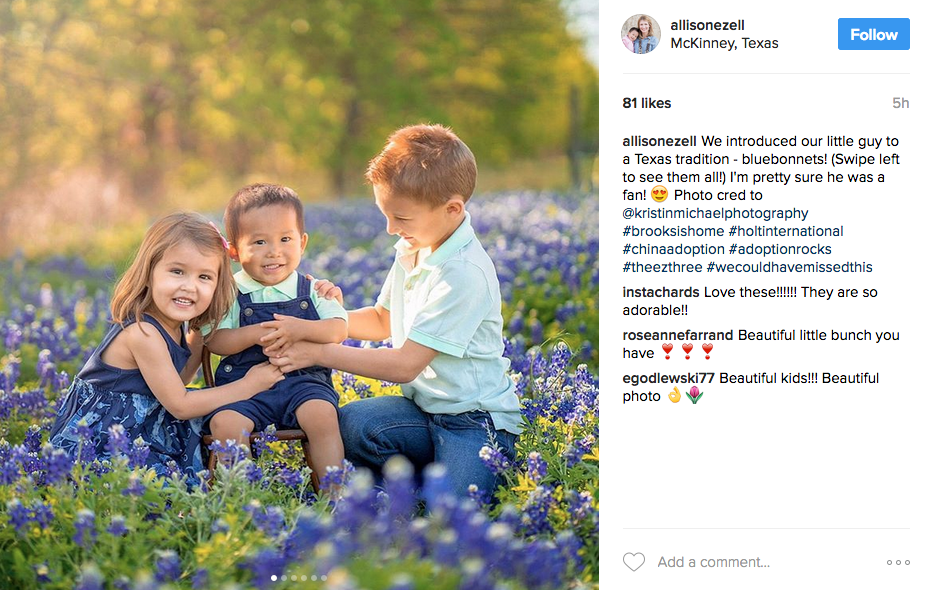Visit roseannefarrand commenter profile

coord(678,335)
